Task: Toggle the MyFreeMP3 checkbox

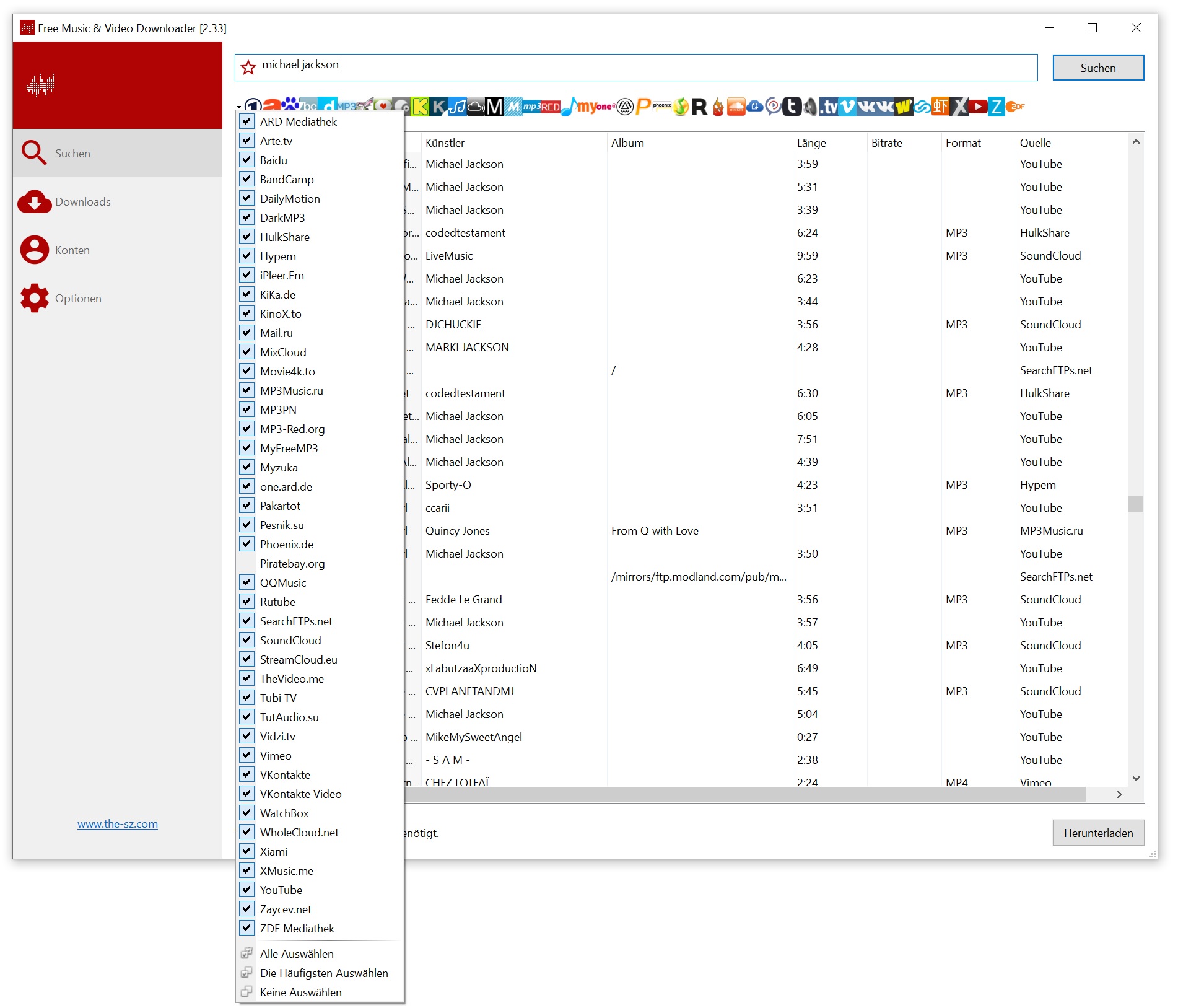Action: tap(247, 448)
